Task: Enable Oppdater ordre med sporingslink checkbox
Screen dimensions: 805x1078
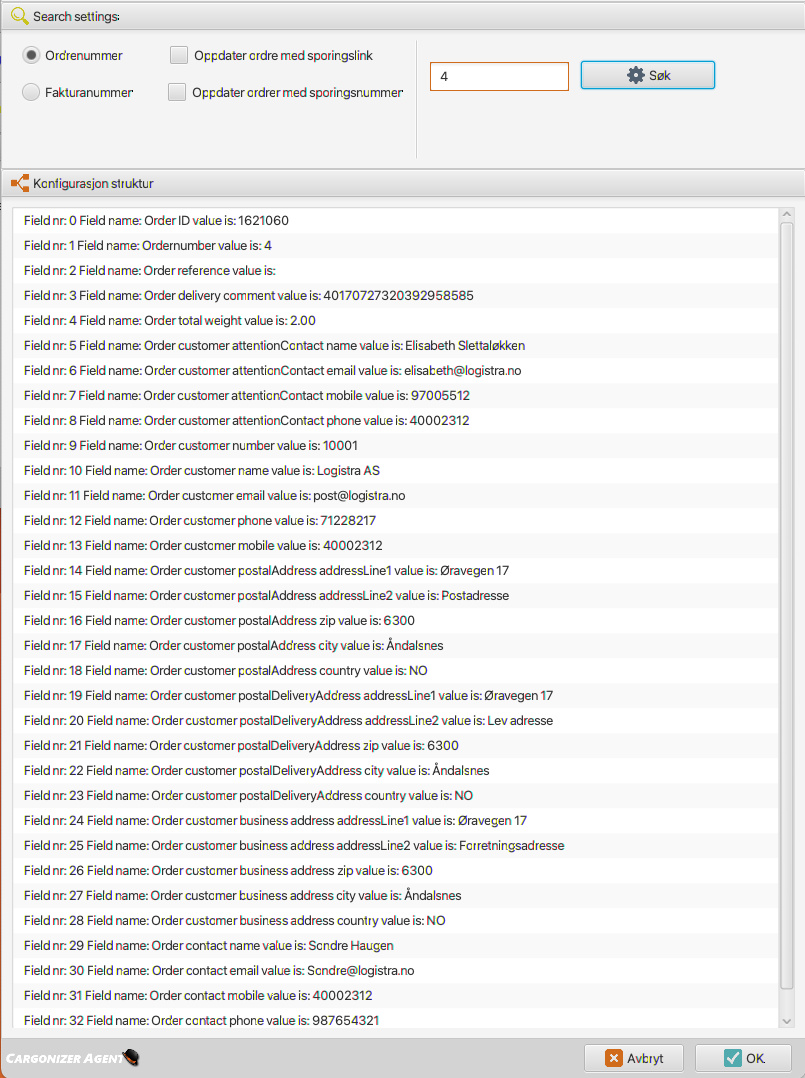Action: click(179, 56)
